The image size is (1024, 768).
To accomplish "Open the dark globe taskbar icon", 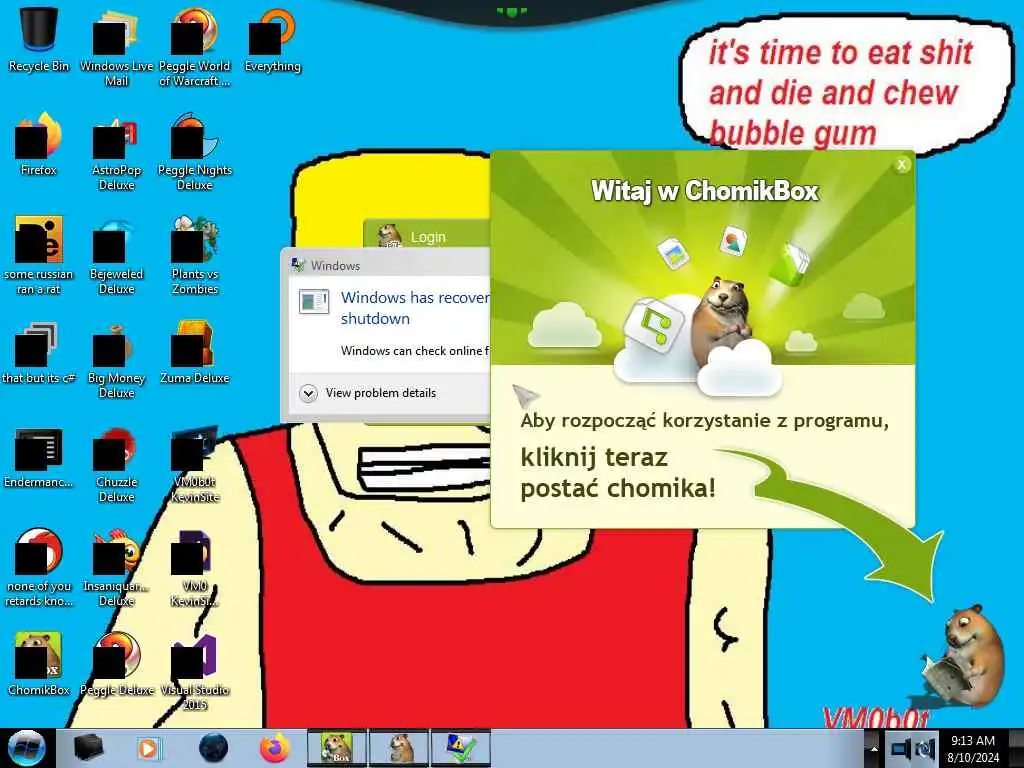I will [x=214, y=748].
